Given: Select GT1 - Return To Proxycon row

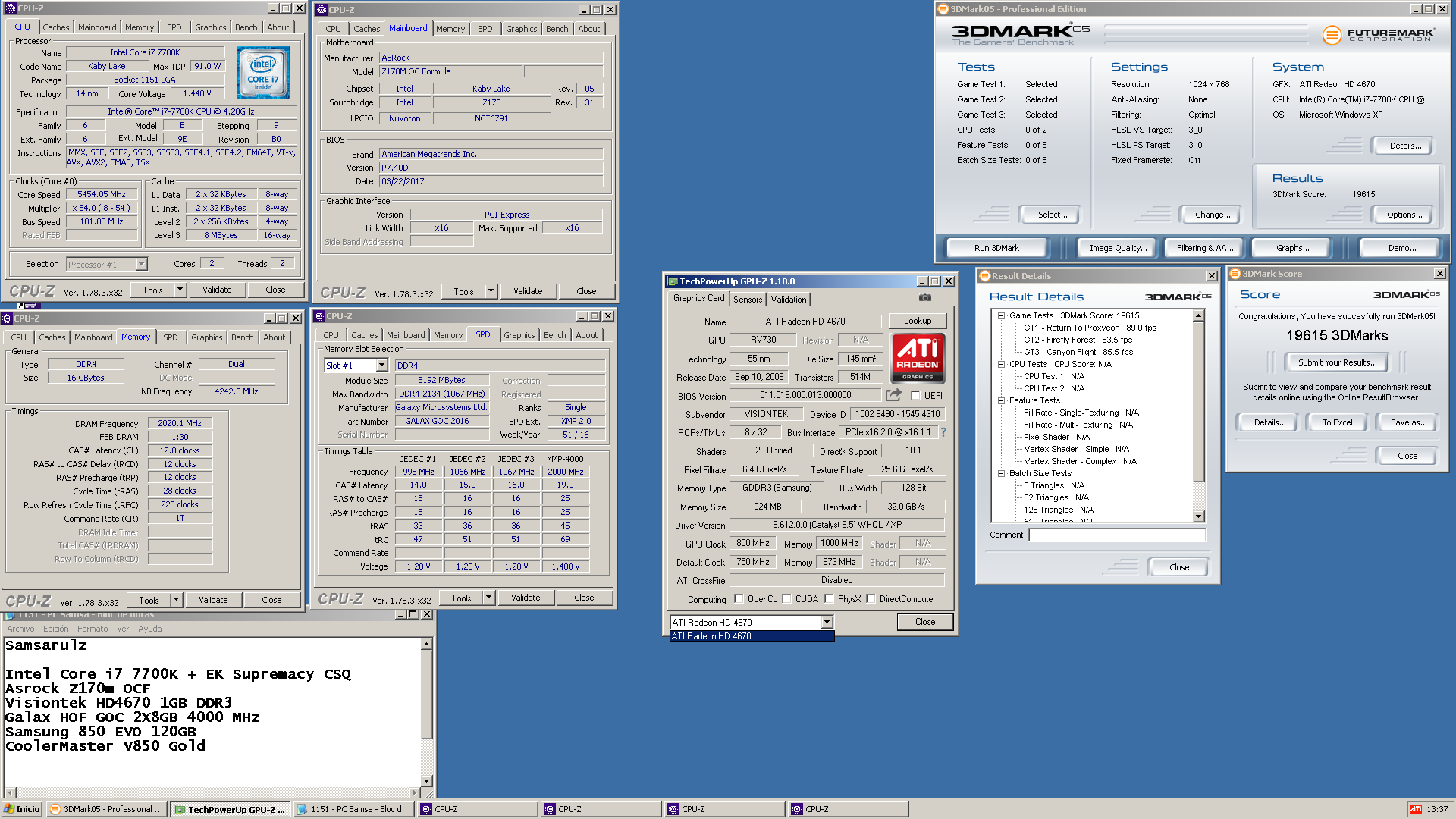Looking at the screenshot, I should tap(1090, 328).
